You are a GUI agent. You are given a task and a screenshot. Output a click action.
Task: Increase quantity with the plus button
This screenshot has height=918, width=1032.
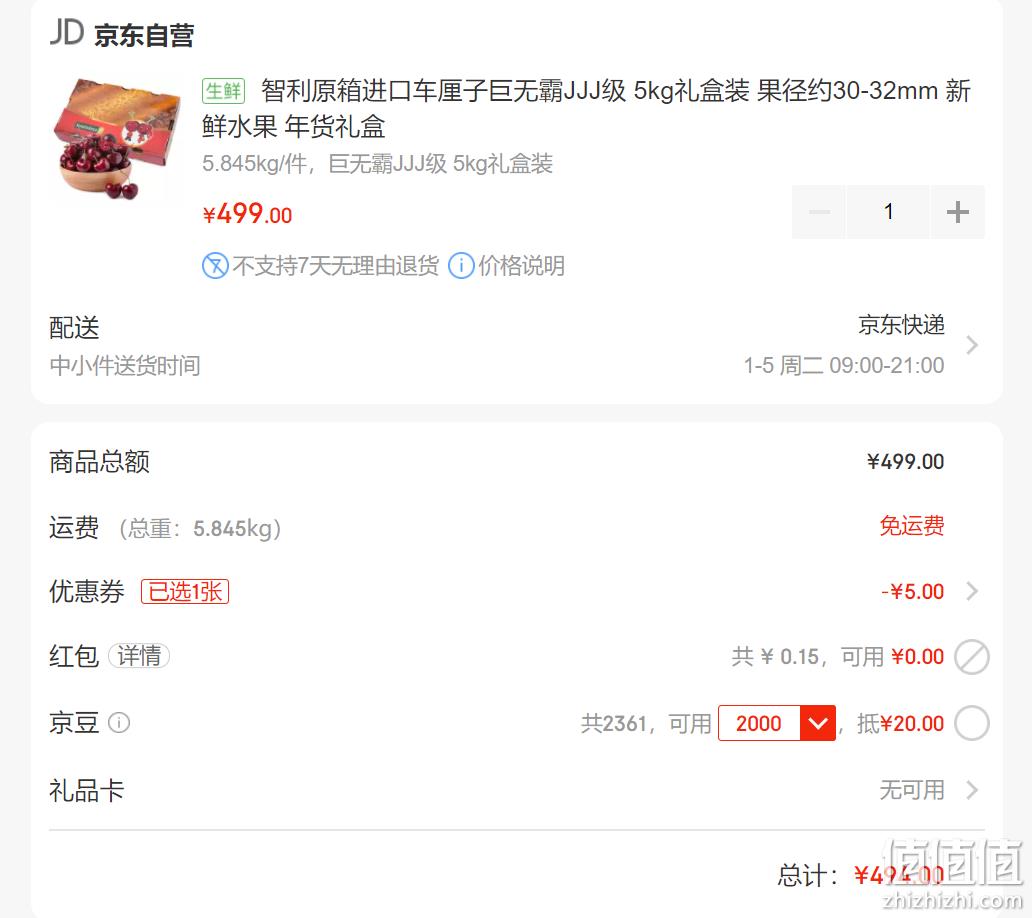(x=958, y=212)
